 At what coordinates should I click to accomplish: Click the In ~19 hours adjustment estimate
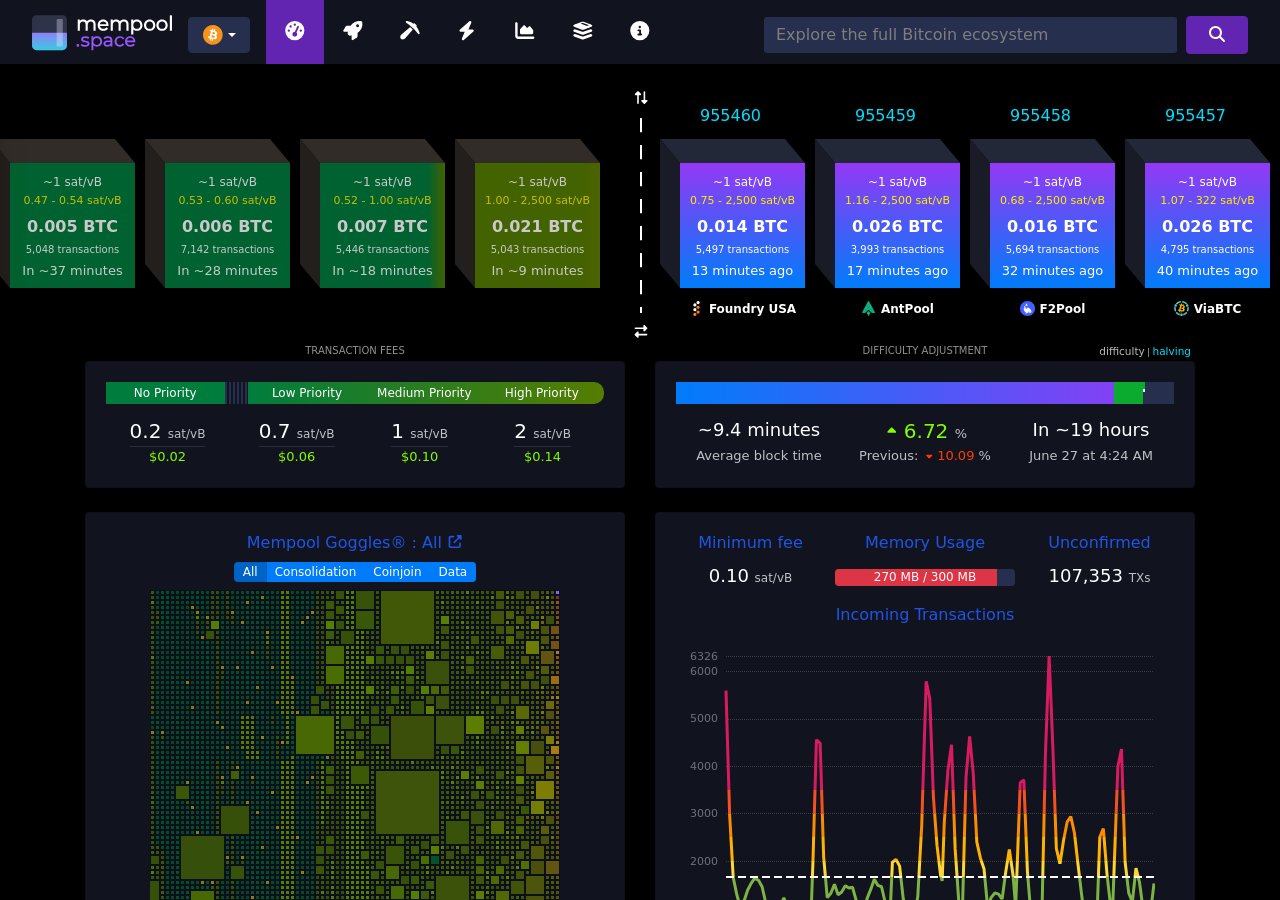click(x=1091, y=430)
